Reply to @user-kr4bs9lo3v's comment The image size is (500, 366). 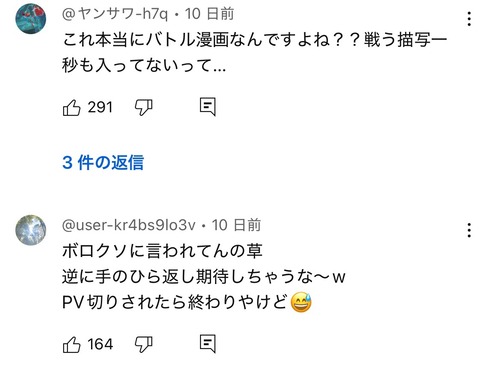208,344
